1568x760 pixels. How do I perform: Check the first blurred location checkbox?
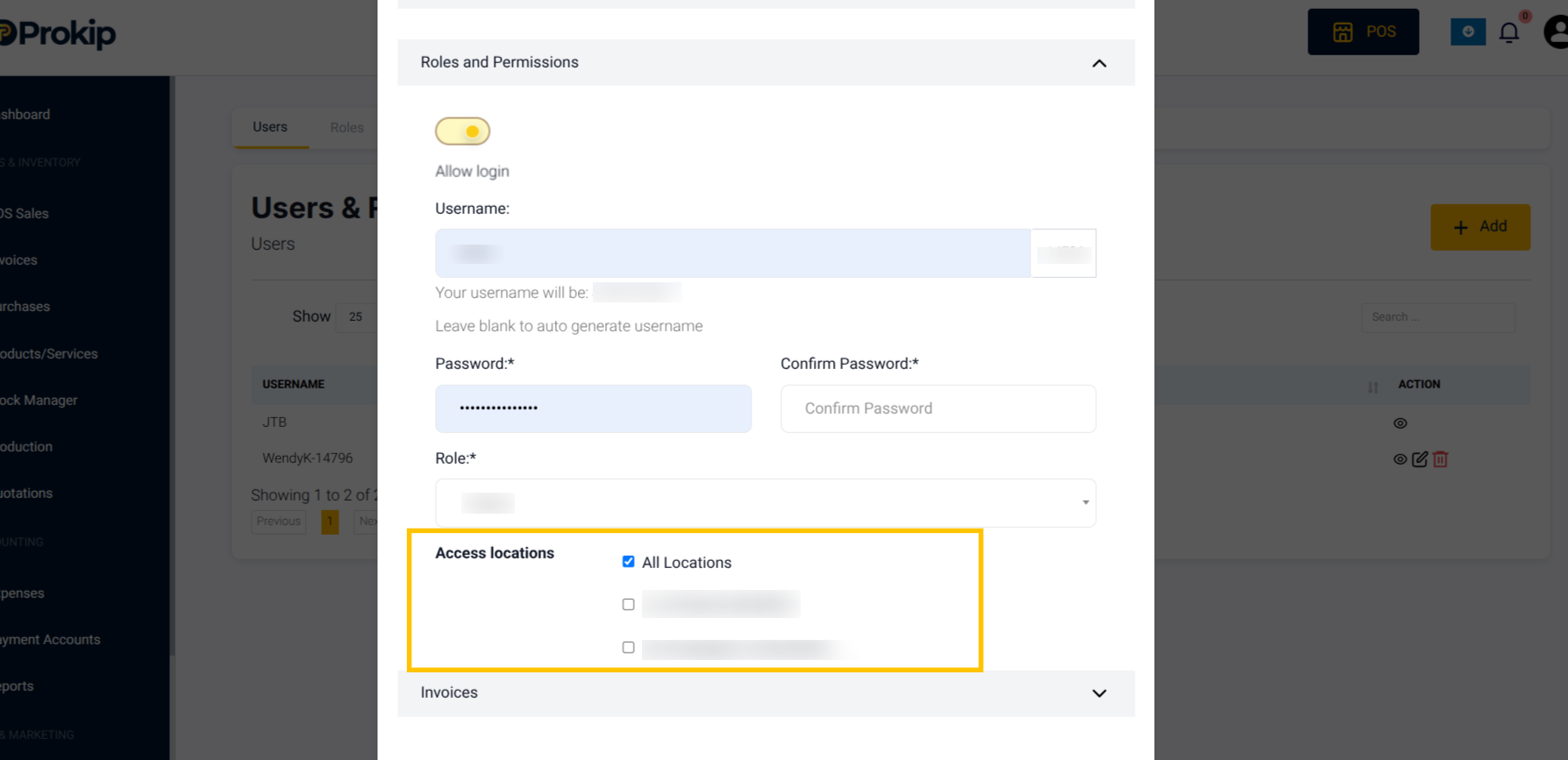pyautogui.click(x=628, y=605)
